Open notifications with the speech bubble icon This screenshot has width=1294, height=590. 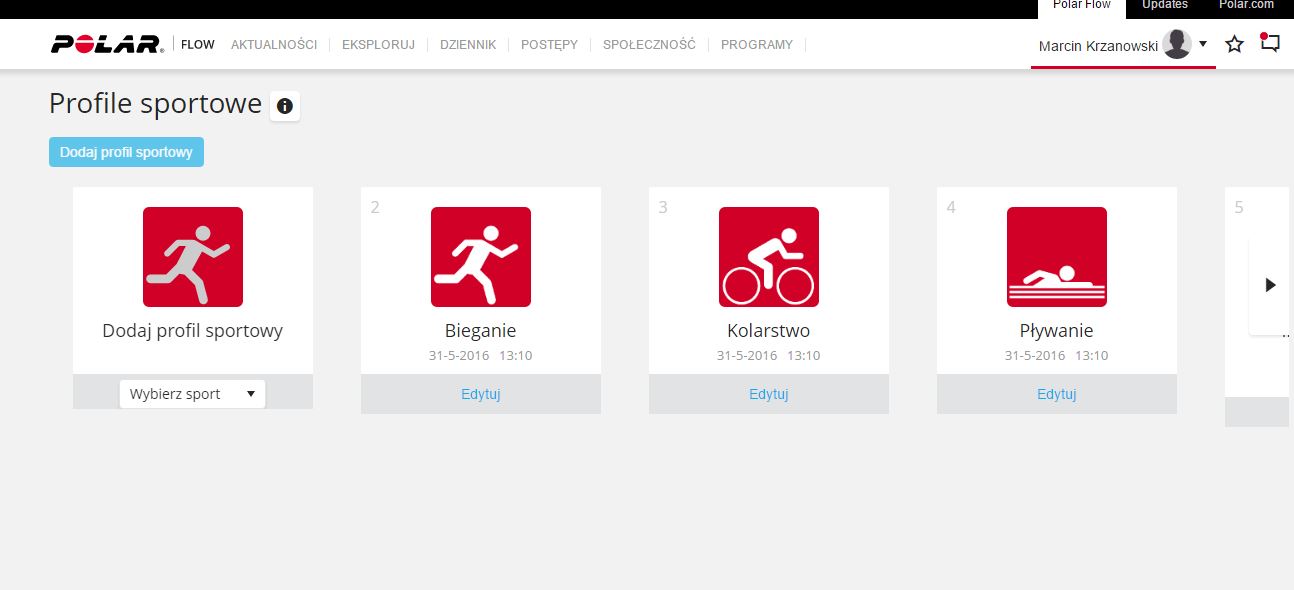pos(1269,43)
